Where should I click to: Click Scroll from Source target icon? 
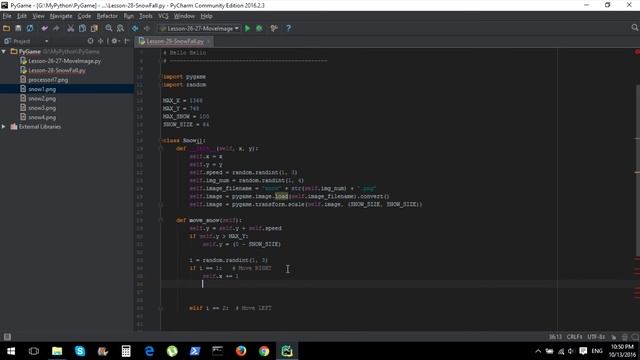pyautogui.click(x=90, y=41)
